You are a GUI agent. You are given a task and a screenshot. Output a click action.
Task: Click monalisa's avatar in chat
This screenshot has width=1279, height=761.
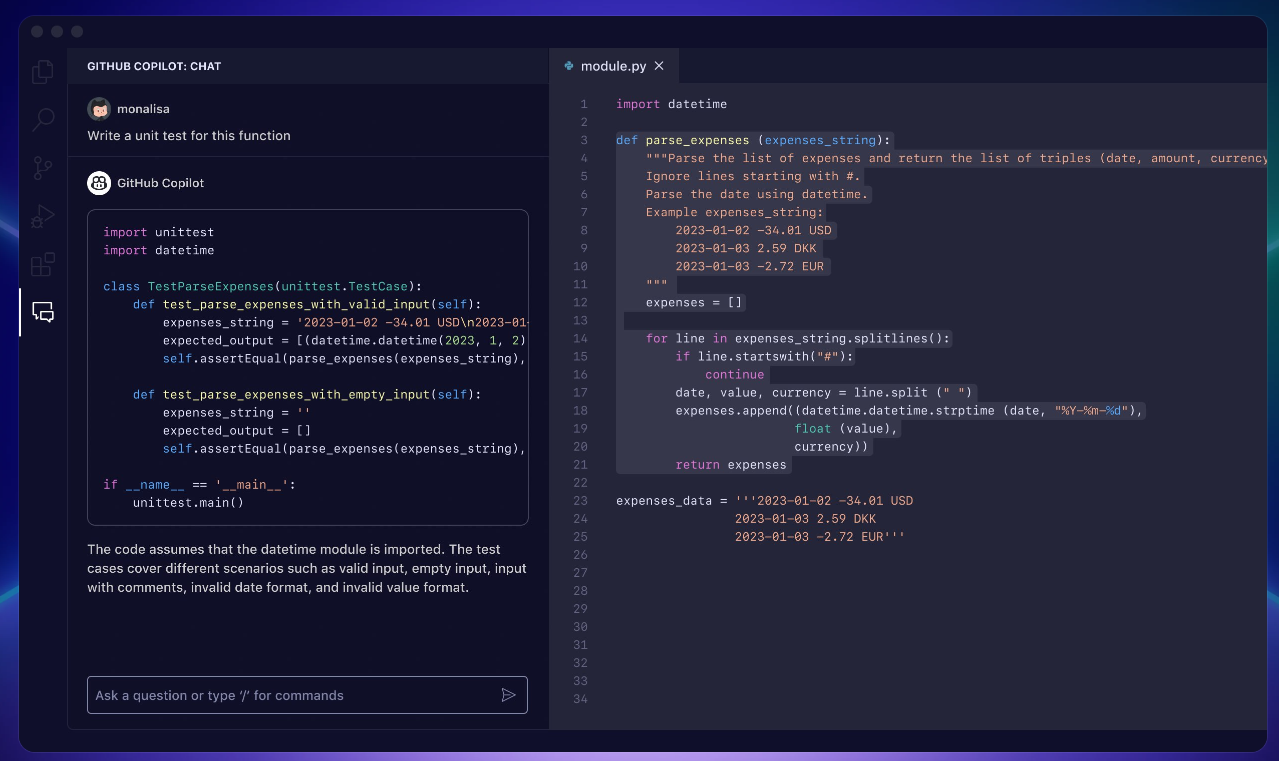(99, 109)
